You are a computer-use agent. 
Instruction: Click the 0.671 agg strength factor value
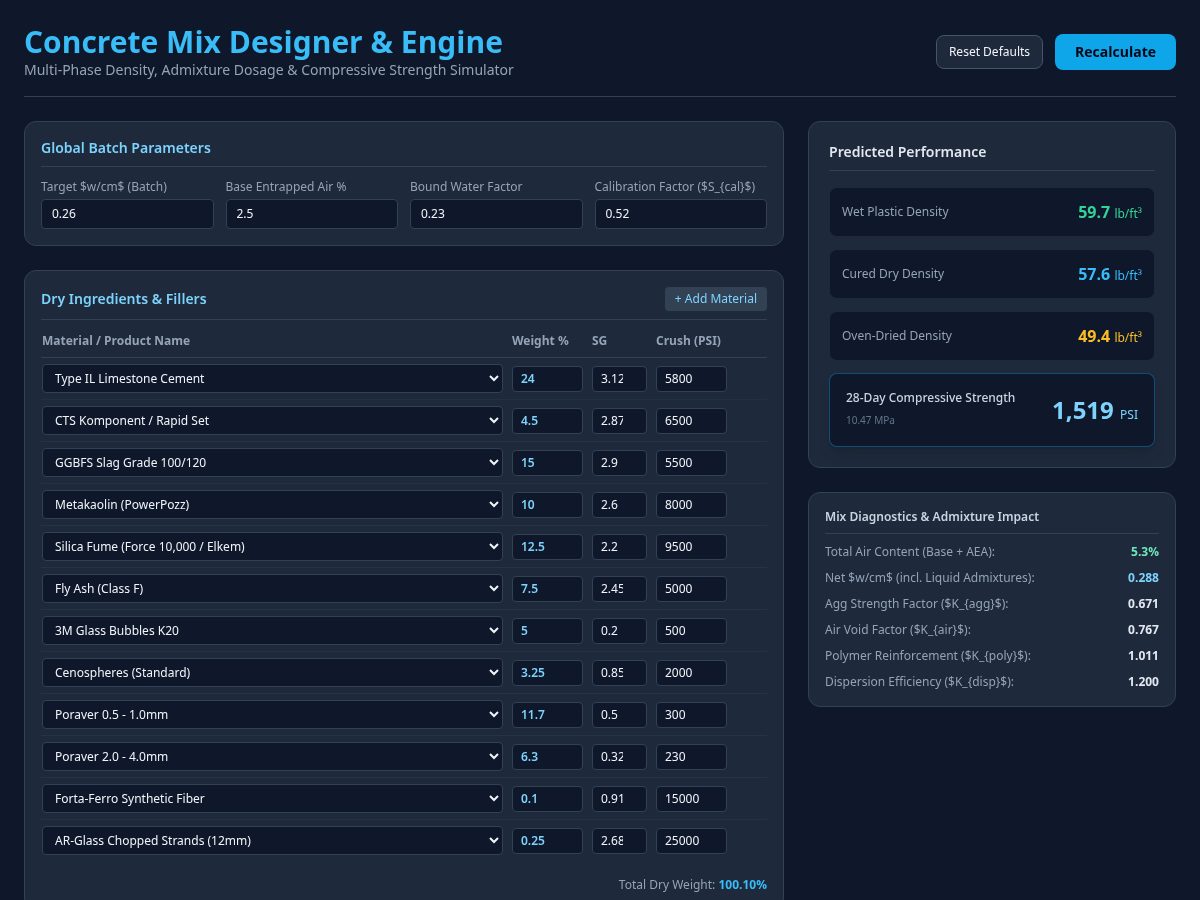(1143, 604)
